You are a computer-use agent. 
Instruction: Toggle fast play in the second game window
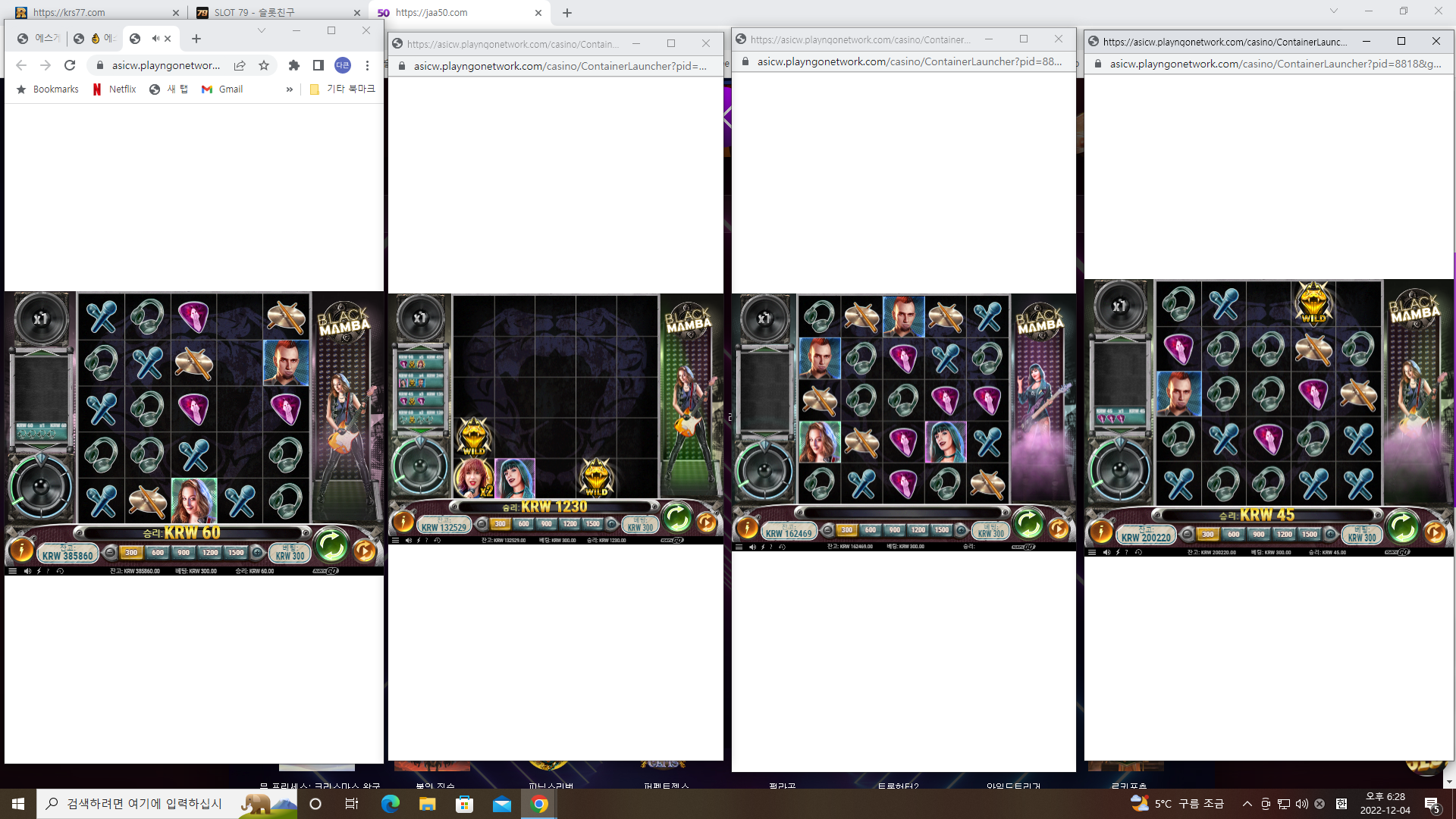click(419, 541)
